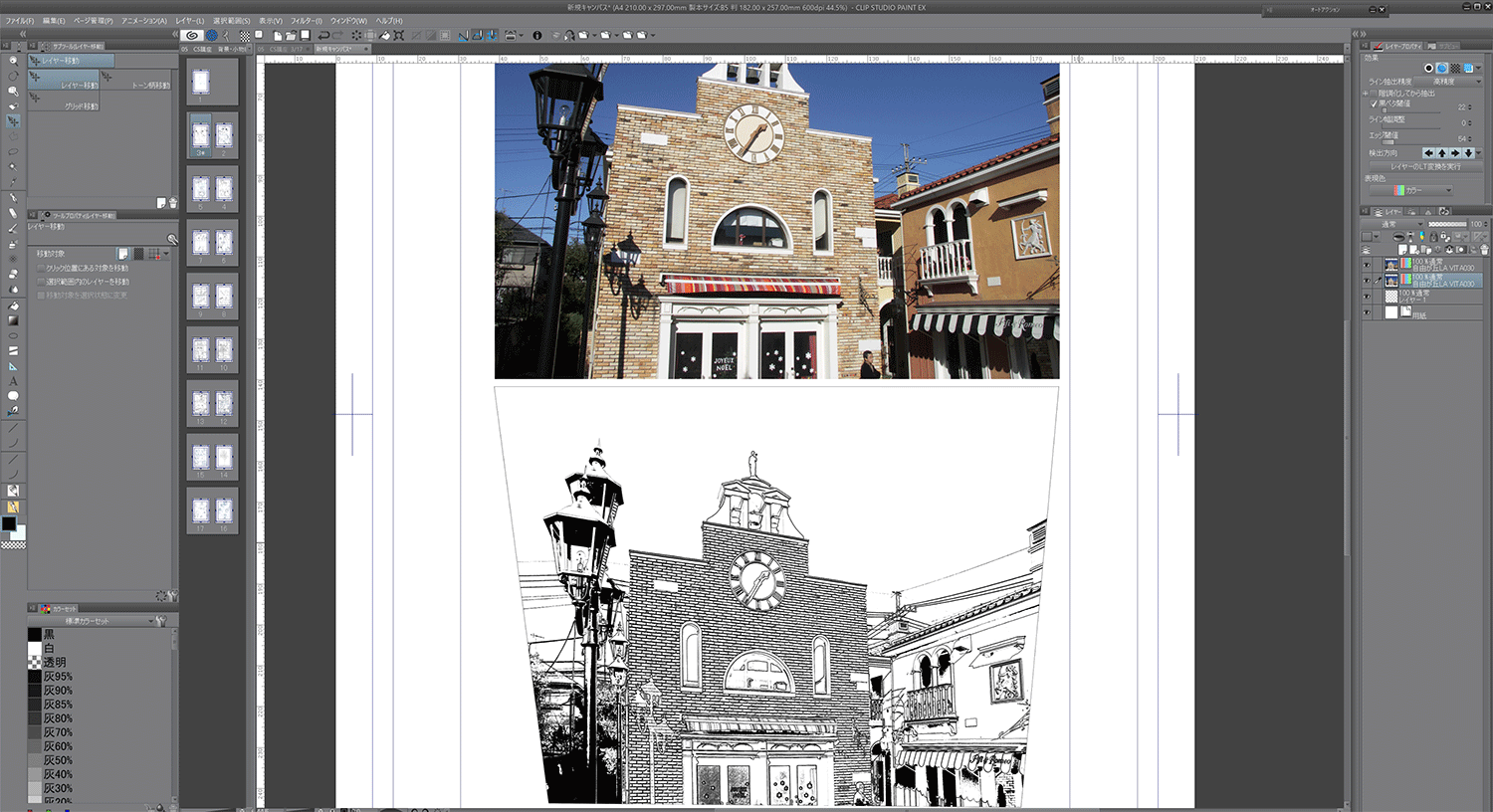Select the page 1 thumbnail
Image resolution: width=1493 pixels, height=812 pixels.
201,82
